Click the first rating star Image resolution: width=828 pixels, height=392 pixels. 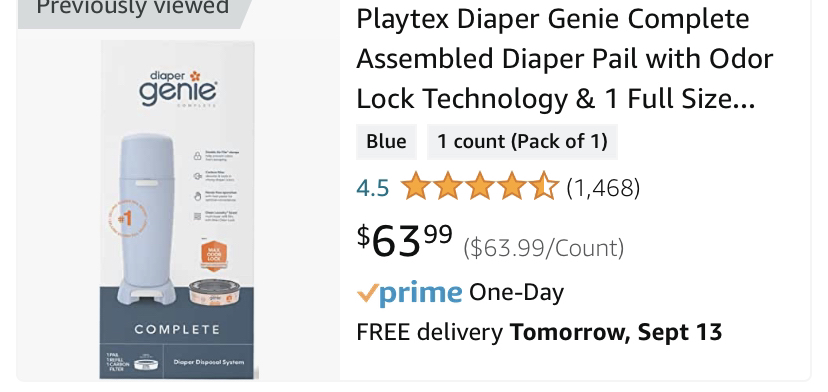coord(415,186)
